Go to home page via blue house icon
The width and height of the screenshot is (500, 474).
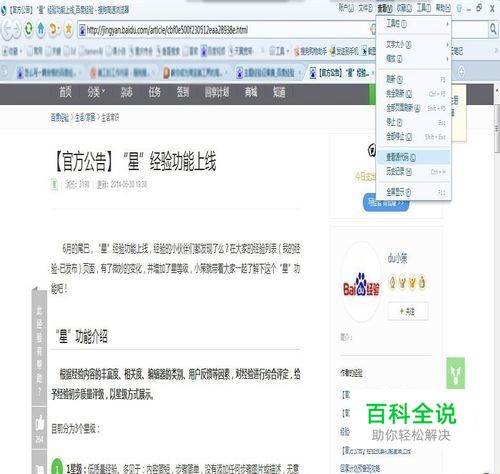(41, 29)
